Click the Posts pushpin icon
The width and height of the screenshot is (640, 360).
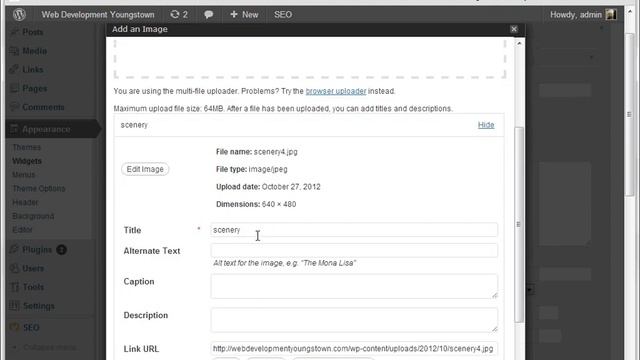pyautogui.click(x=14, y=32)
